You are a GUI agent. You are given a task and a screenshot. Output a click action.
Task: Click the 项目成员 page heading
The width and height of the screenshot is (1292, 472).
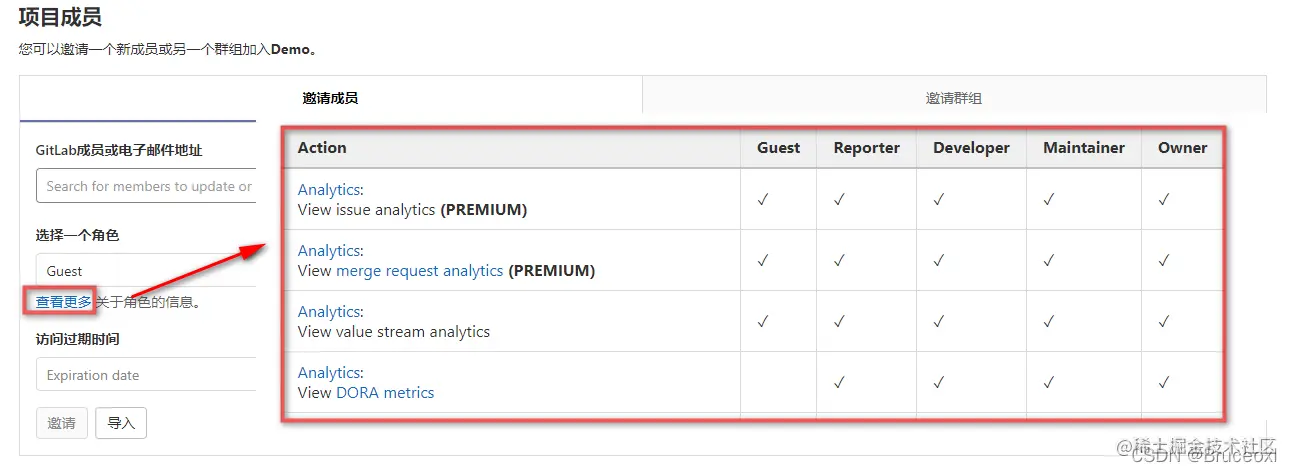60,17
